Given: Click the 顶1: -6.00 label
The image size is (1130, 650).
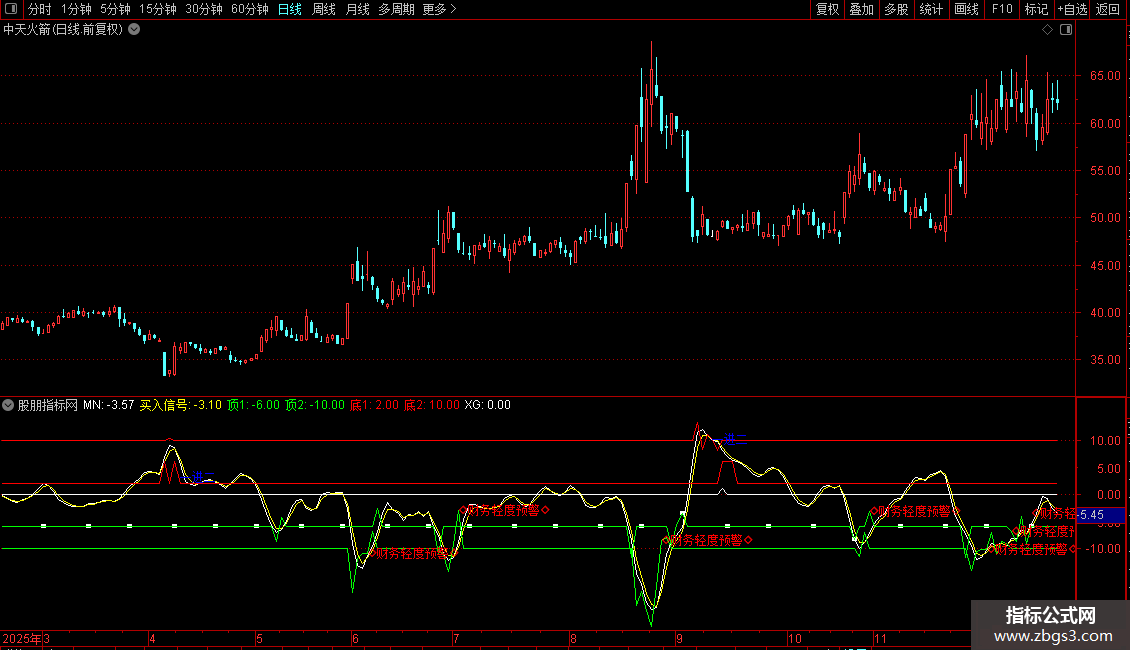Looking at the screenshot, I should (254, 405).
